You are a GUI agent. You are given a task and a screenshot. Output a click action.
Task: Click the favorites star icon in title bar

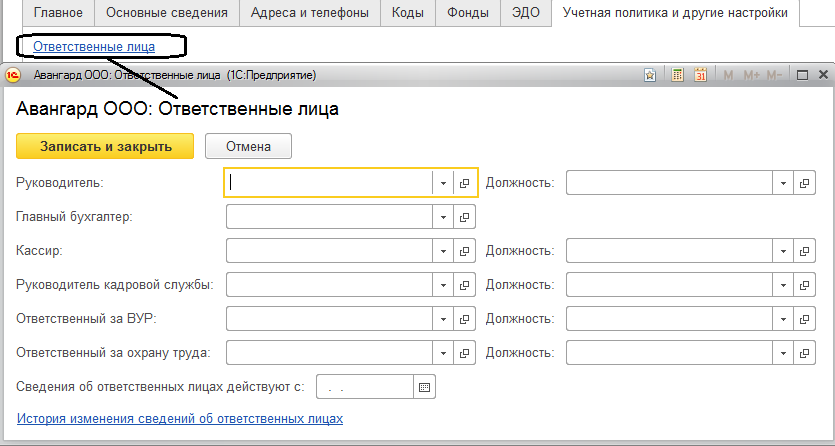pyautogui.click(x=650, y=75)
